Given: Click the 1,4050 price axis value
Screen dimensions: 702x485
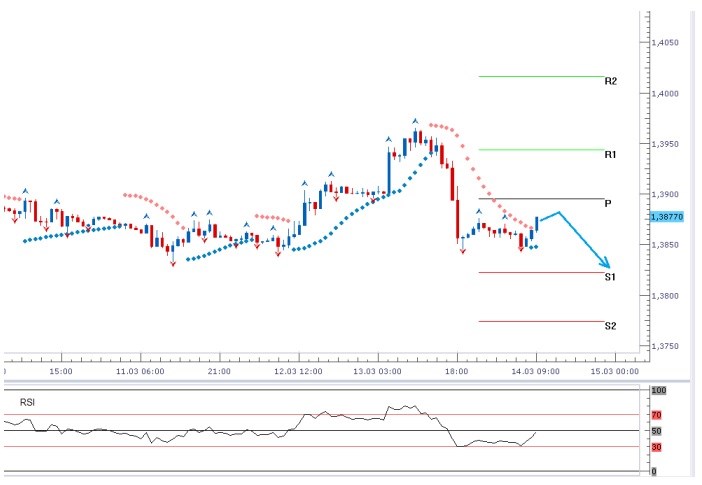Looking at the screenshot, I should (665, 43).
